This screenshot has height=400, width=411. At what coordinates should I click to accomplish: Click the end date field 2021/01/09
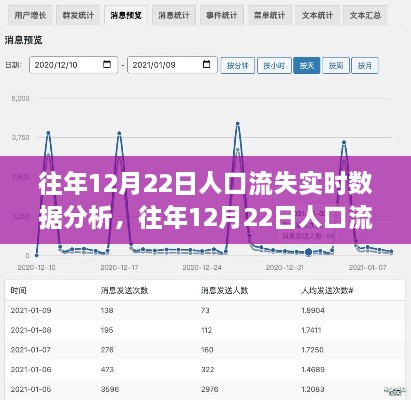coord(172,65)
